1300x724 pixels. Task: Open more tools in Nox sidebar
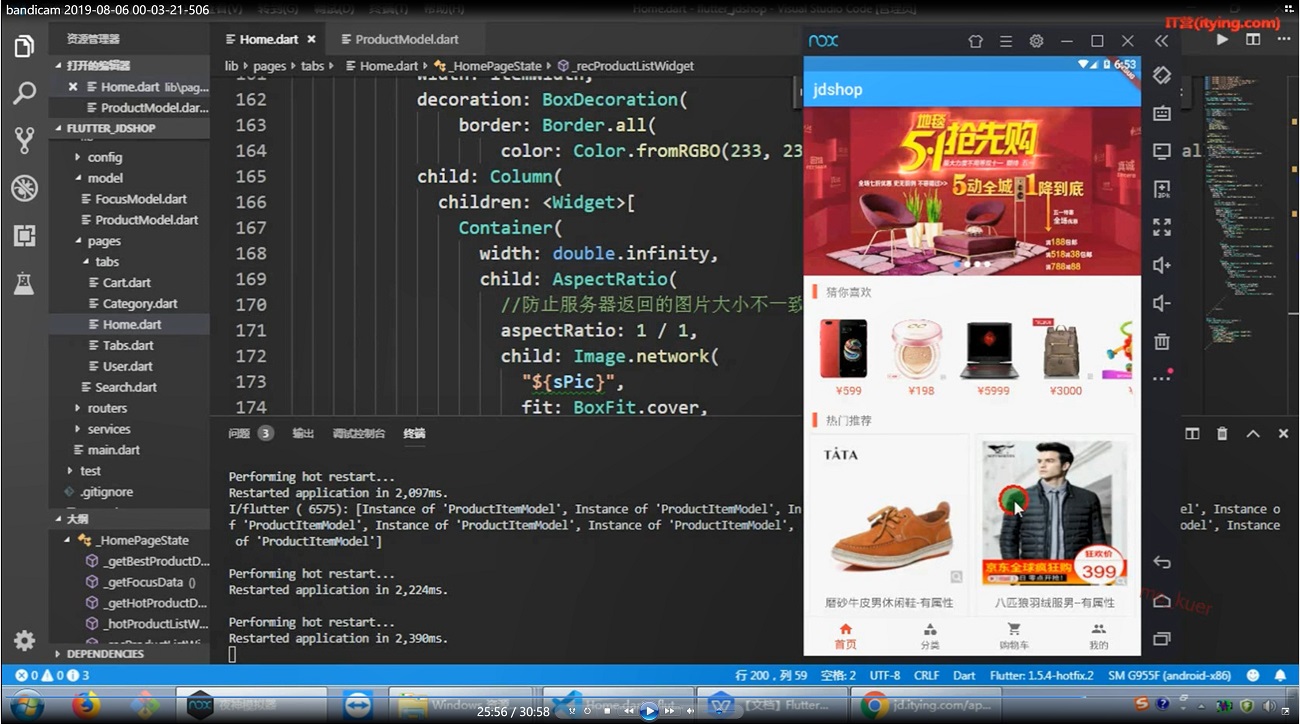coord(1161,378)
